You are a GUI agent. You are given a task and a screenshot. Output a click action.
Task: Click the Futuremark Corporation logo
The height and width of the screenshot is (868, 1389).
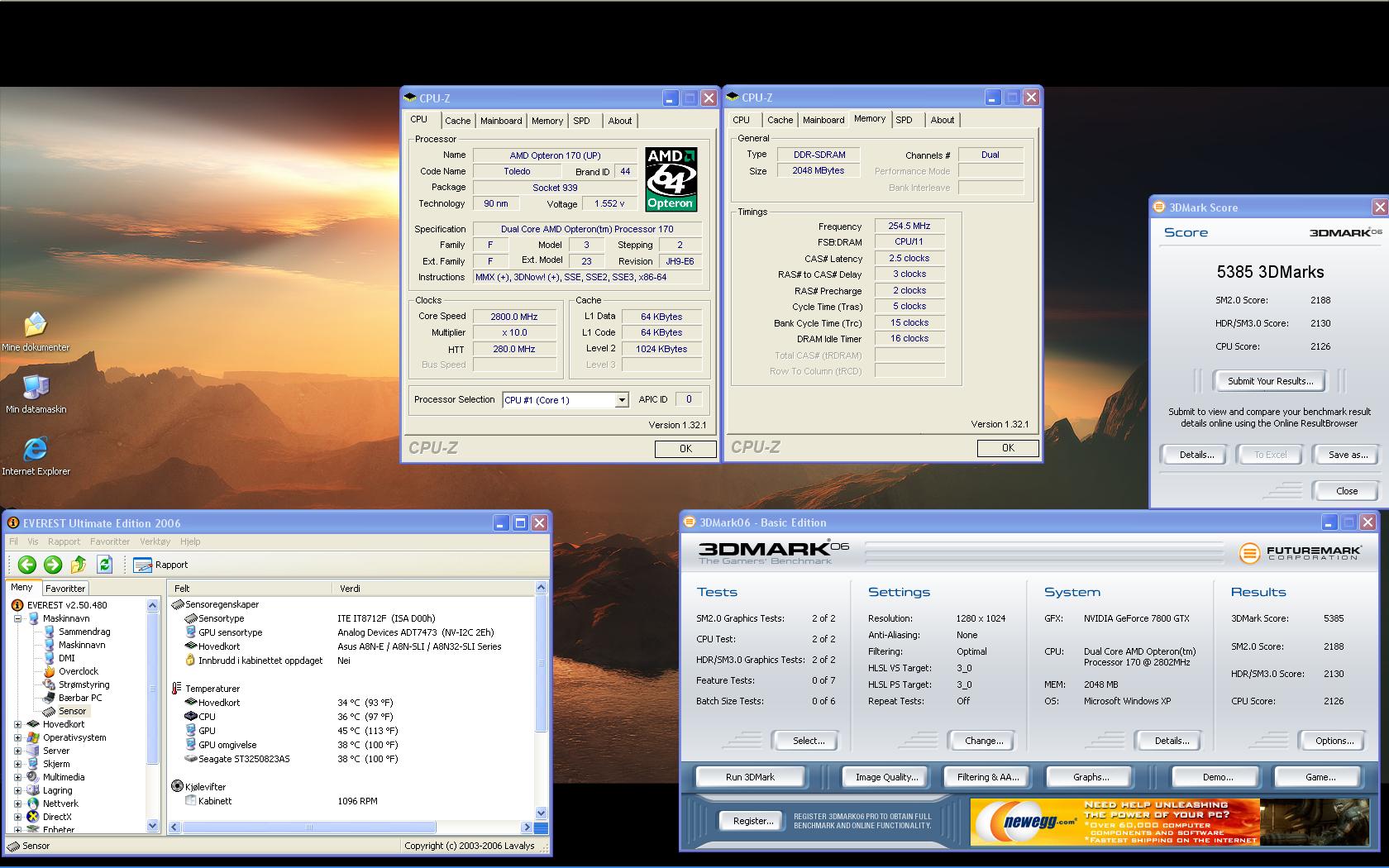1300,553
